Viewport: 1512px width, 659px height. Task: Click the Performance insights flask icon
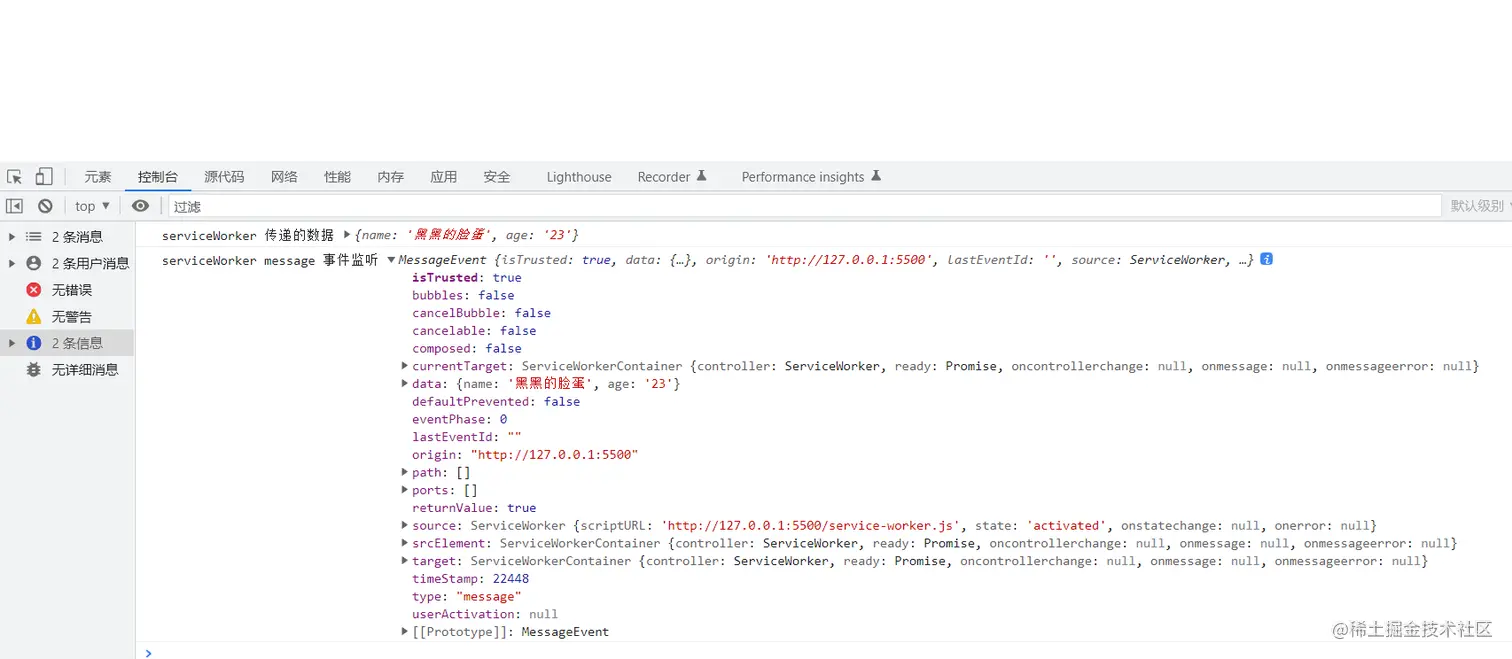(x=876, y=176)
